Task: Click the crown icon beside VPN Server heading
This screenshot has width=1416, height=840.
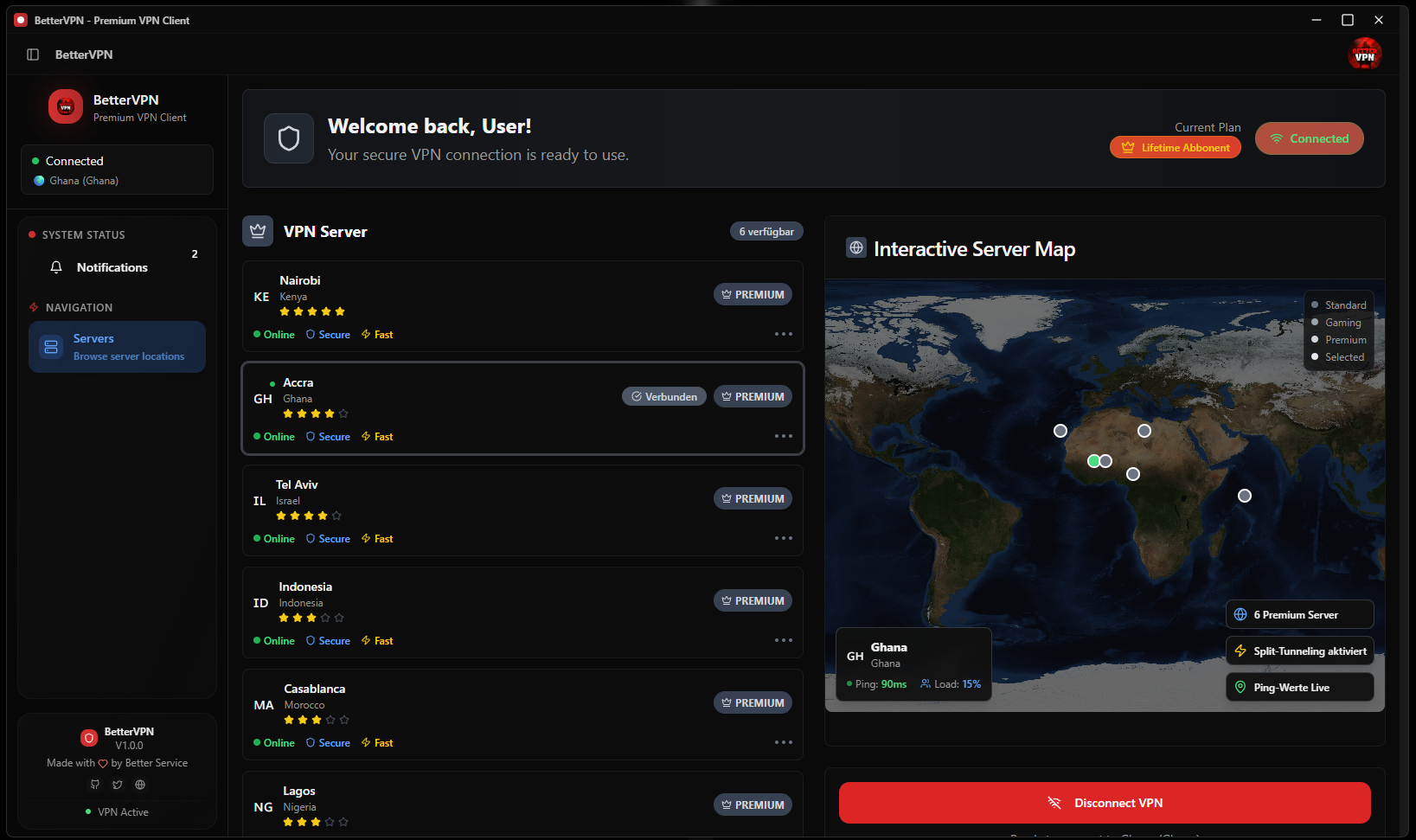Action: coord(257,230)
